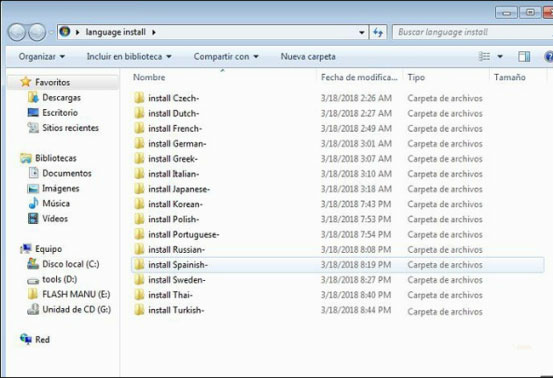Viewport: 554px width, 378px height.
Task: Open the Incluir en biblioteca menu
Action: [129, 57]
